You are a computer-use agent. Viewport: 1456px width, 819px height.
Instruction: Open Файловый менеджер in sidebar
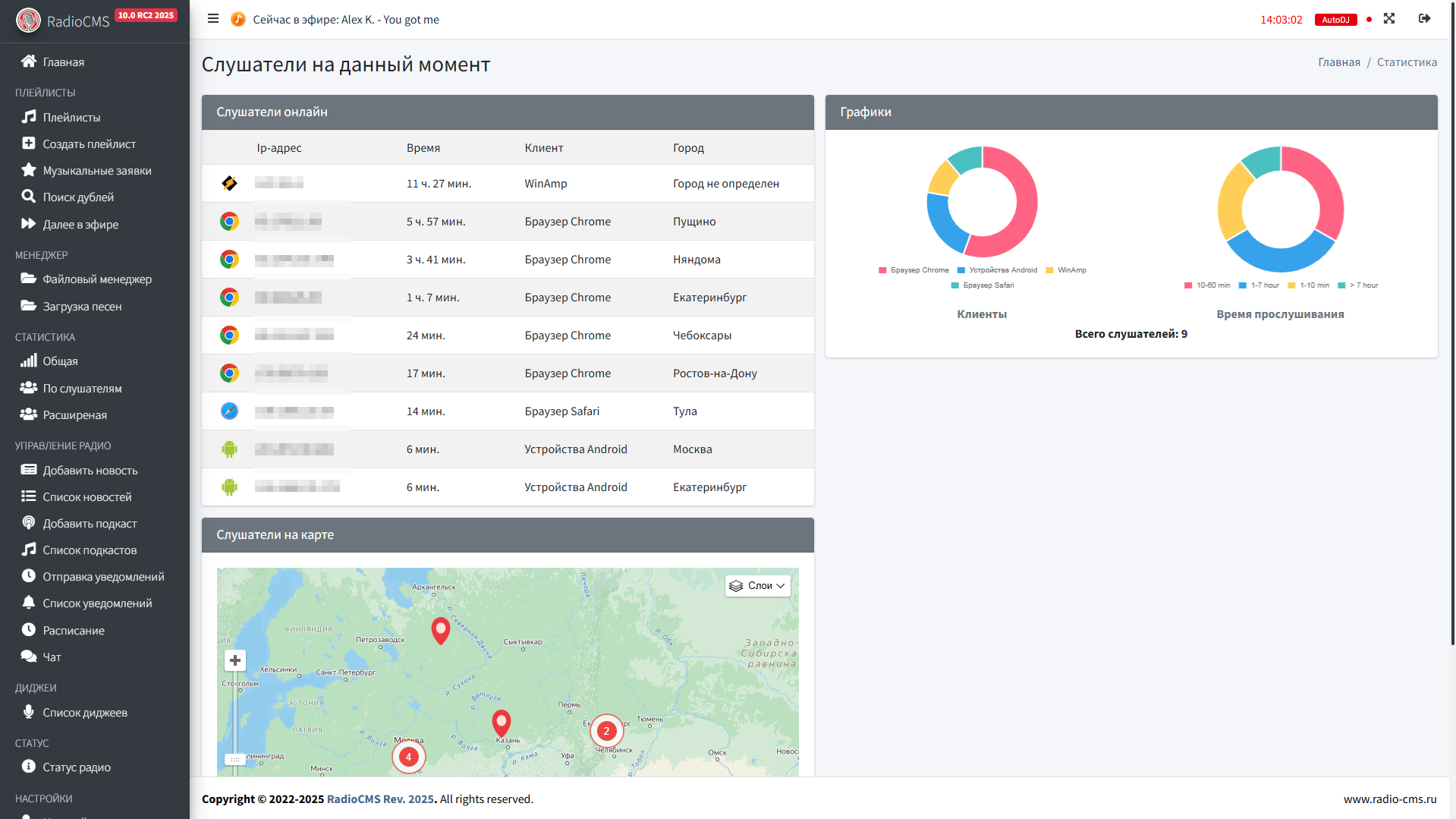point(97,279)
